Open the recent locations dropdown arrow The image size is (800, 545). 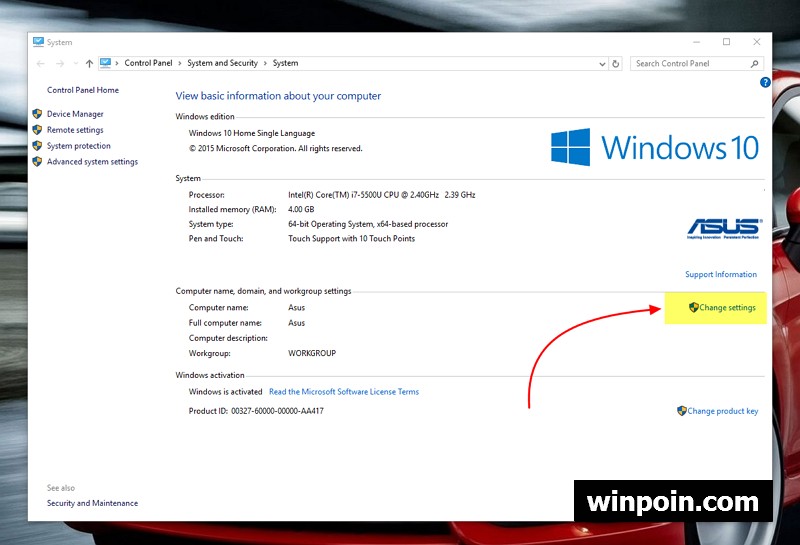[x=76, y=63]
